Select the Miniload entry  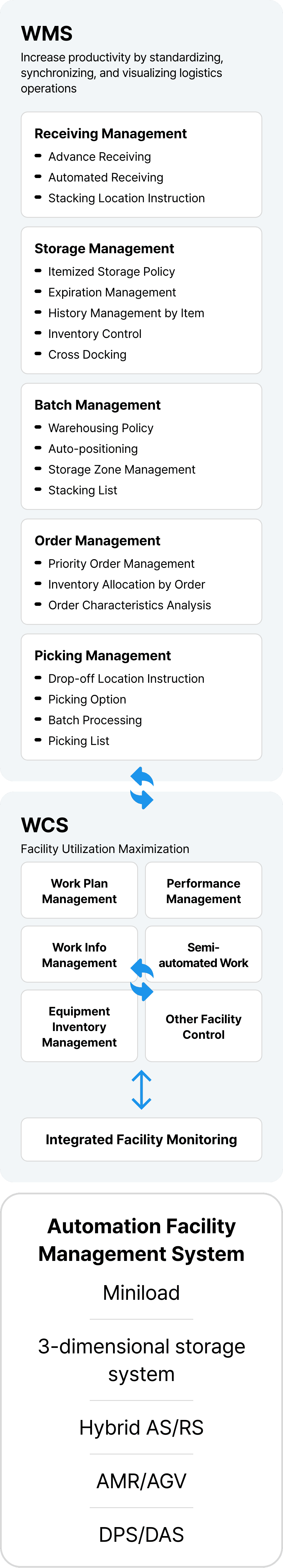(x=141, y=1292)
